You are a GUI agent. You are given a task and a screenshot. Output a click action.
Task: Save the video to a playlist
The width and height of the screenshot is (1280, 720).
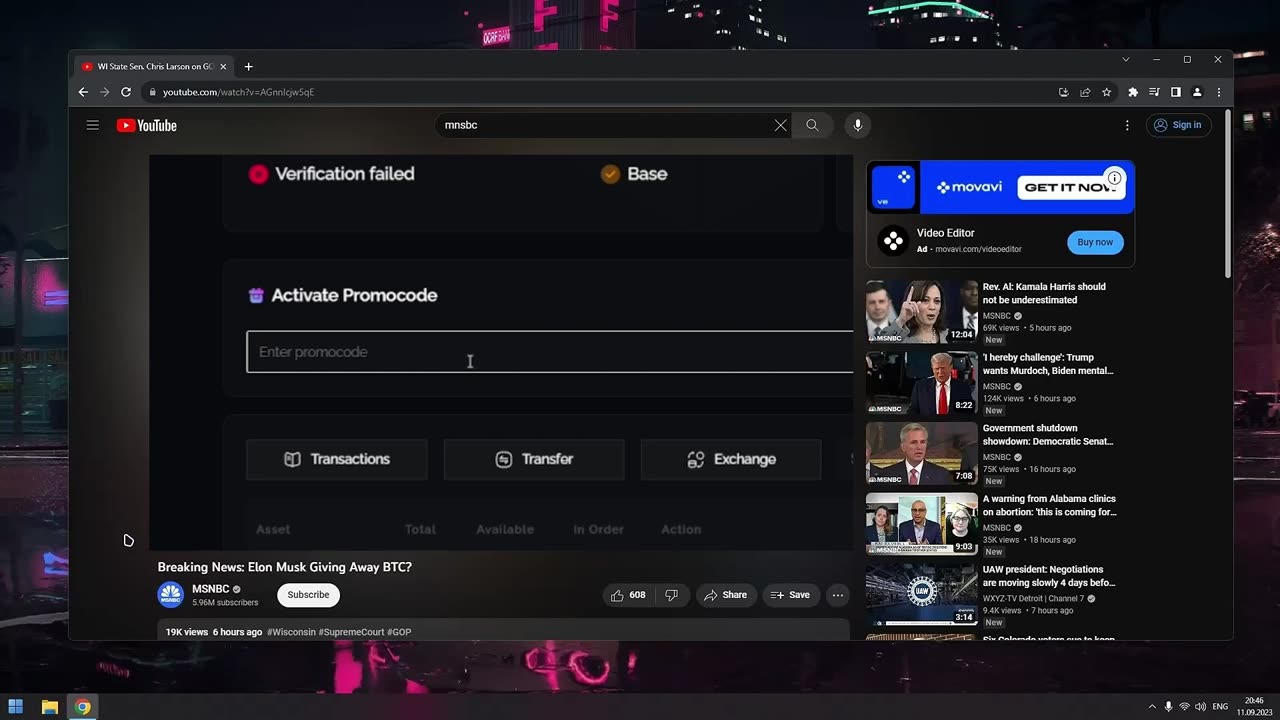[791, 595]
